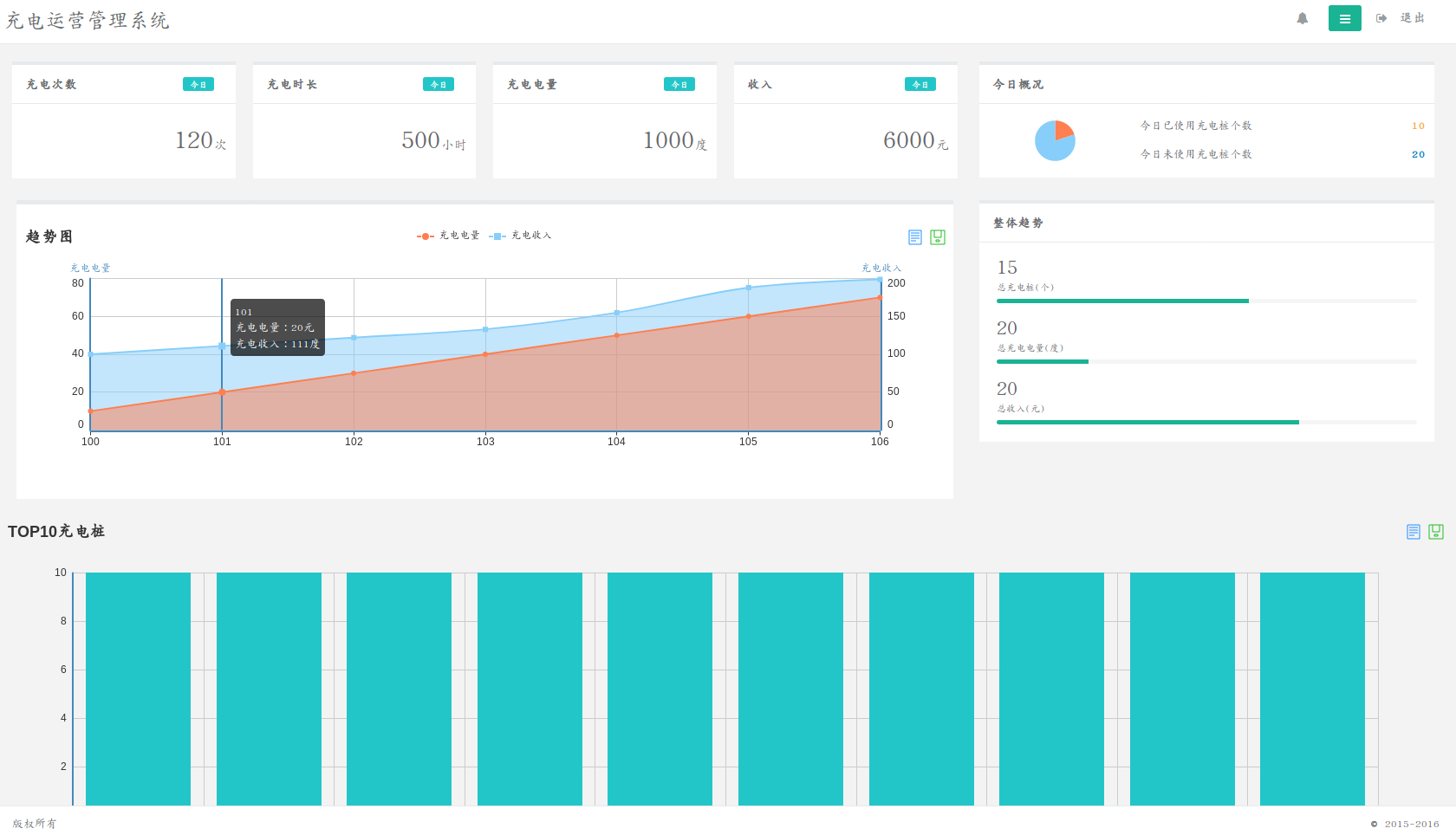Open the notification bell

[x=1302, y=18]
